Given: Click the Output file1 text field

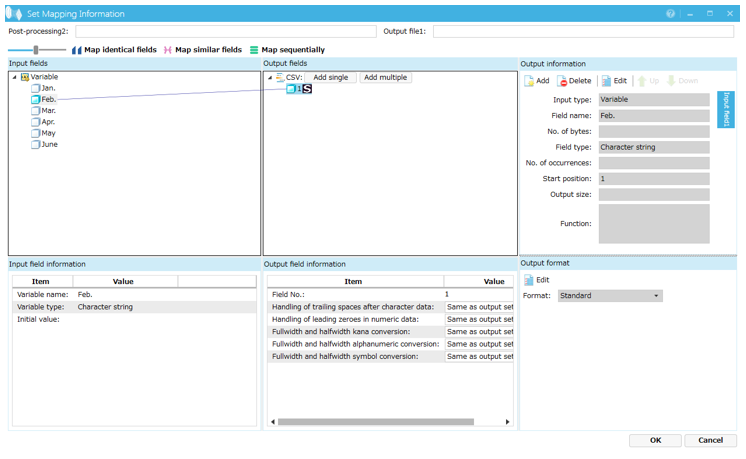Looking at the screenshot, I should 583,32.
